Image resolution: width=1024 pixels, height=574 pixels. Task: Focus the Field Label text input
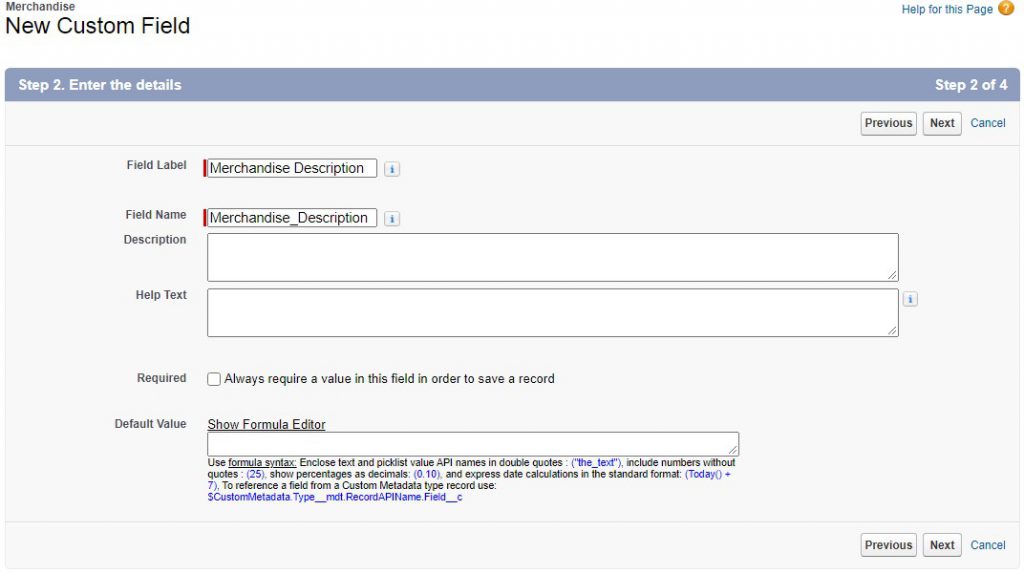point(291,168)
